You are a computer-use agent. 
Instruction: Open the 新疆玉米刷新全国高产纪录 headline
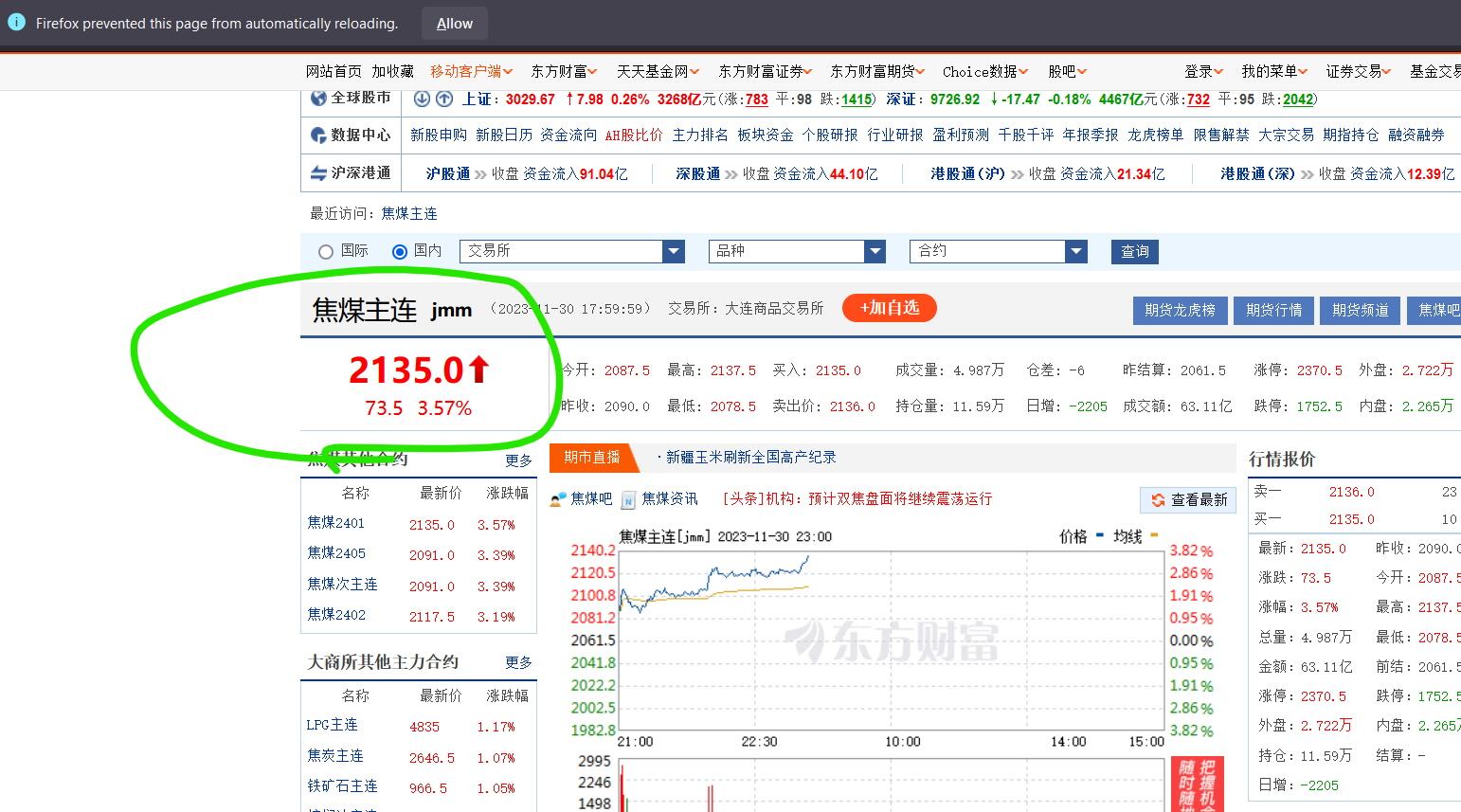[751, 458]
